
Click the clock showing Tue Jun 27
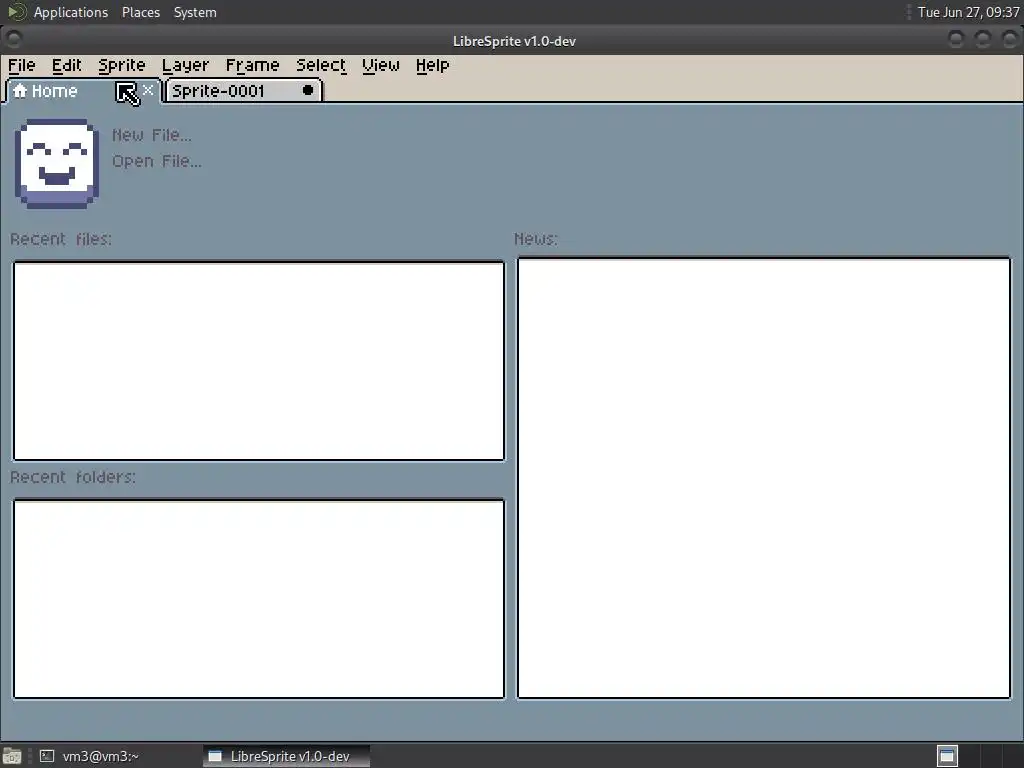click(x=968, y=12)
